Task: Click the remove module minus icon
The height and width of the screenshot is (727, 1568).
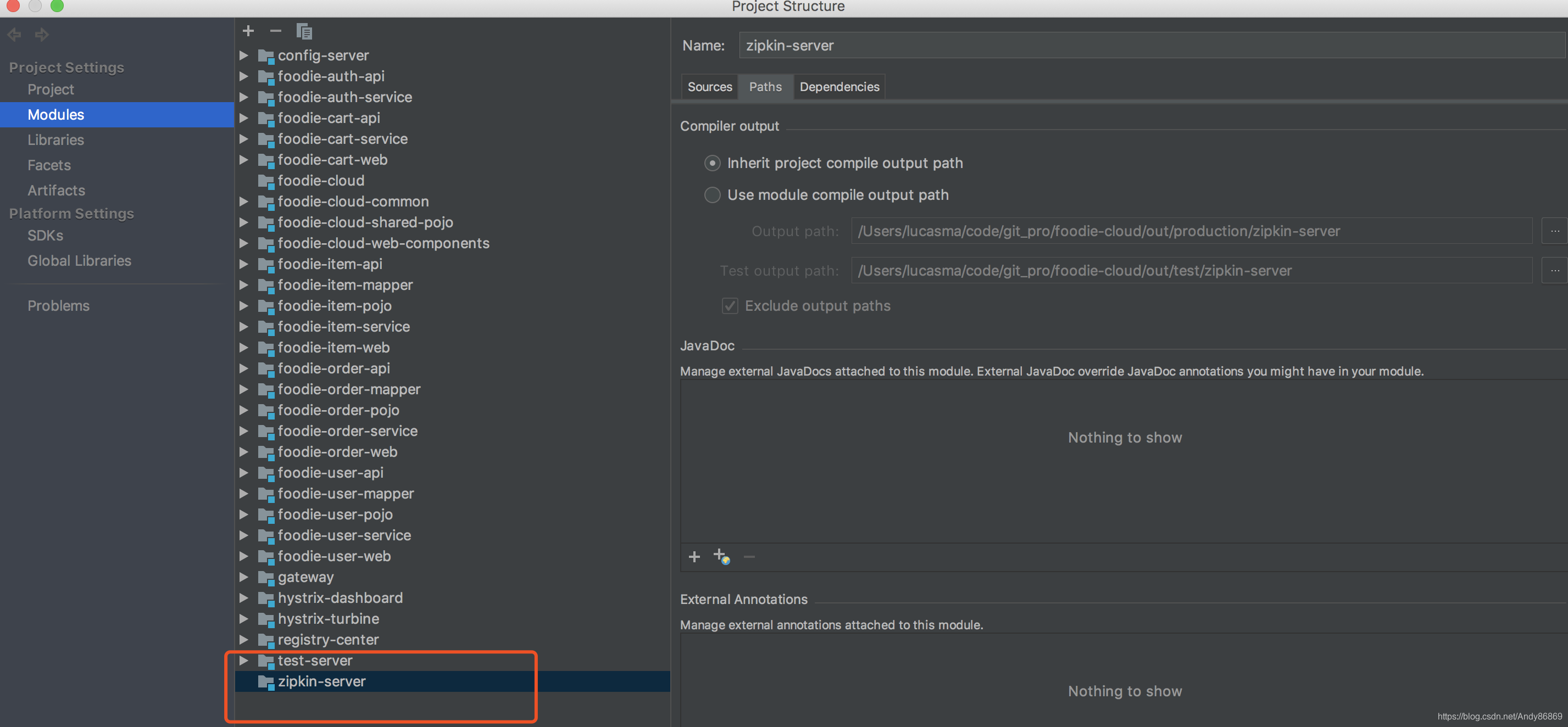Action: (276, 31)
